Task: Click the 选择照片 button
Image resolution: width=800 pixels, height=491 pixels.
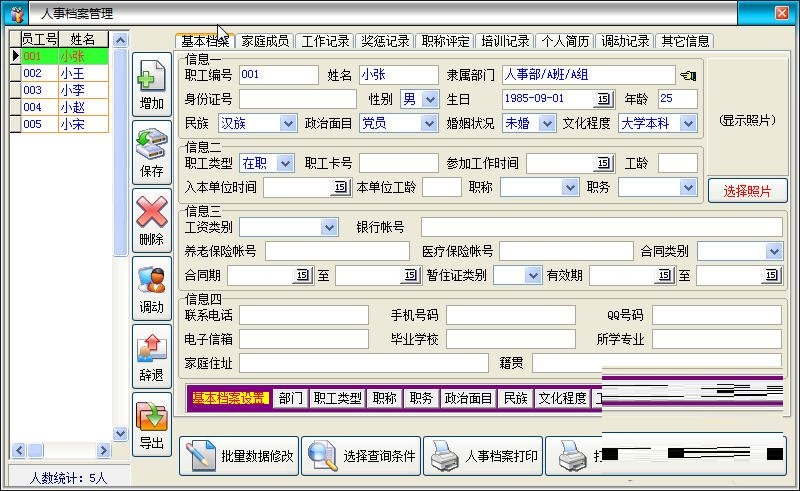Action: click(x=747, y=191)
